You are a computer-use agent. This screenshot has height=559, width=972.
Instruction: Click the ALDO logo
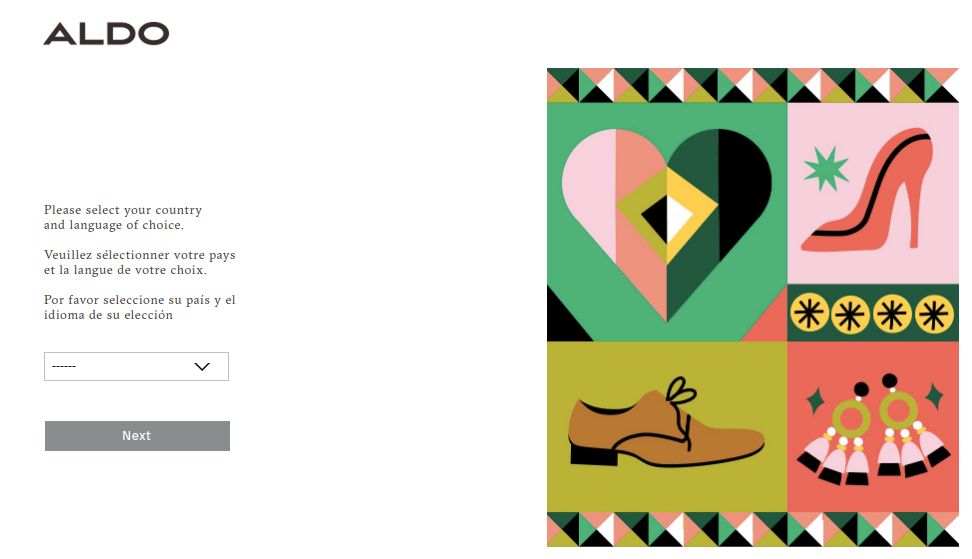point(106,33)
